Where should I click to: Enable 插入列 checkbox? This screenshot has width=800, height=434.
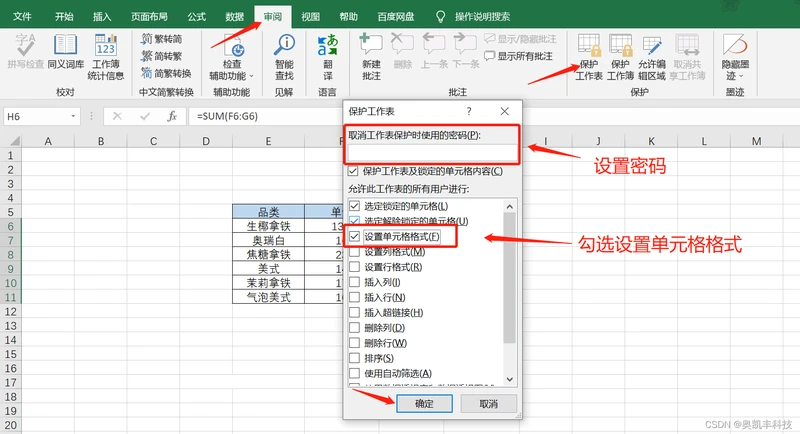355,282
